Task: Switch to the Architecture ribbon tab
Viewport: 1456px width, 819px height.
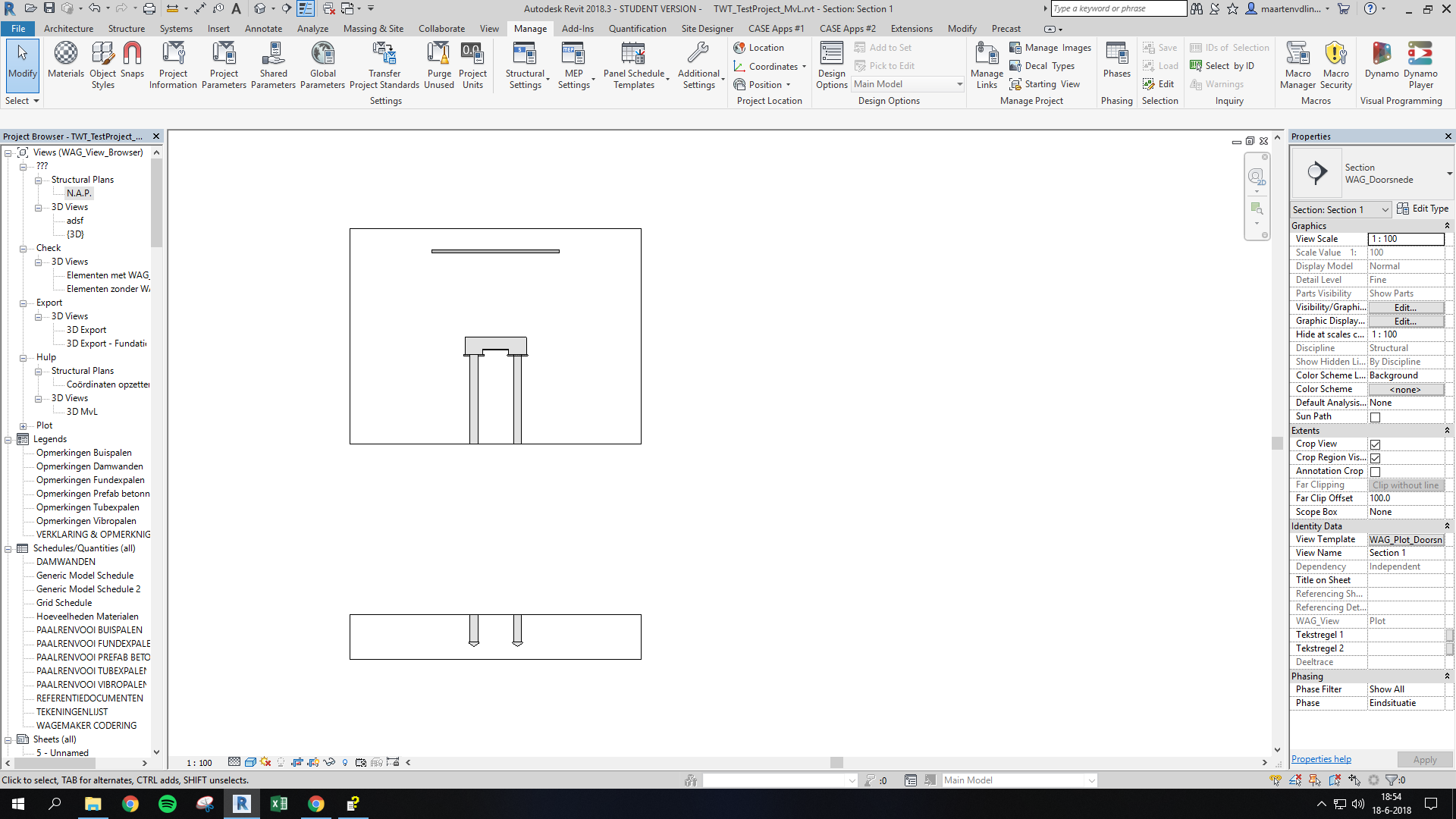Action: (x=68, y=28)
